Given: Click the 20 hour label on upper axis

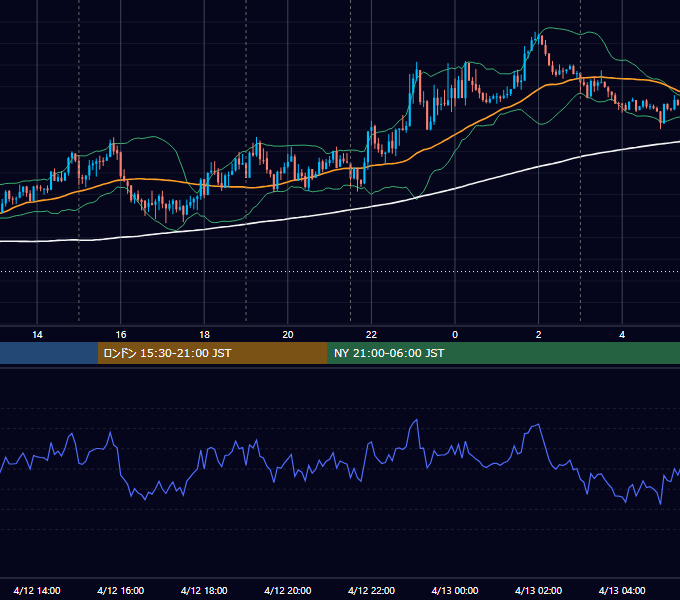Looking at the screenshot, I should [x=288, y=335].
